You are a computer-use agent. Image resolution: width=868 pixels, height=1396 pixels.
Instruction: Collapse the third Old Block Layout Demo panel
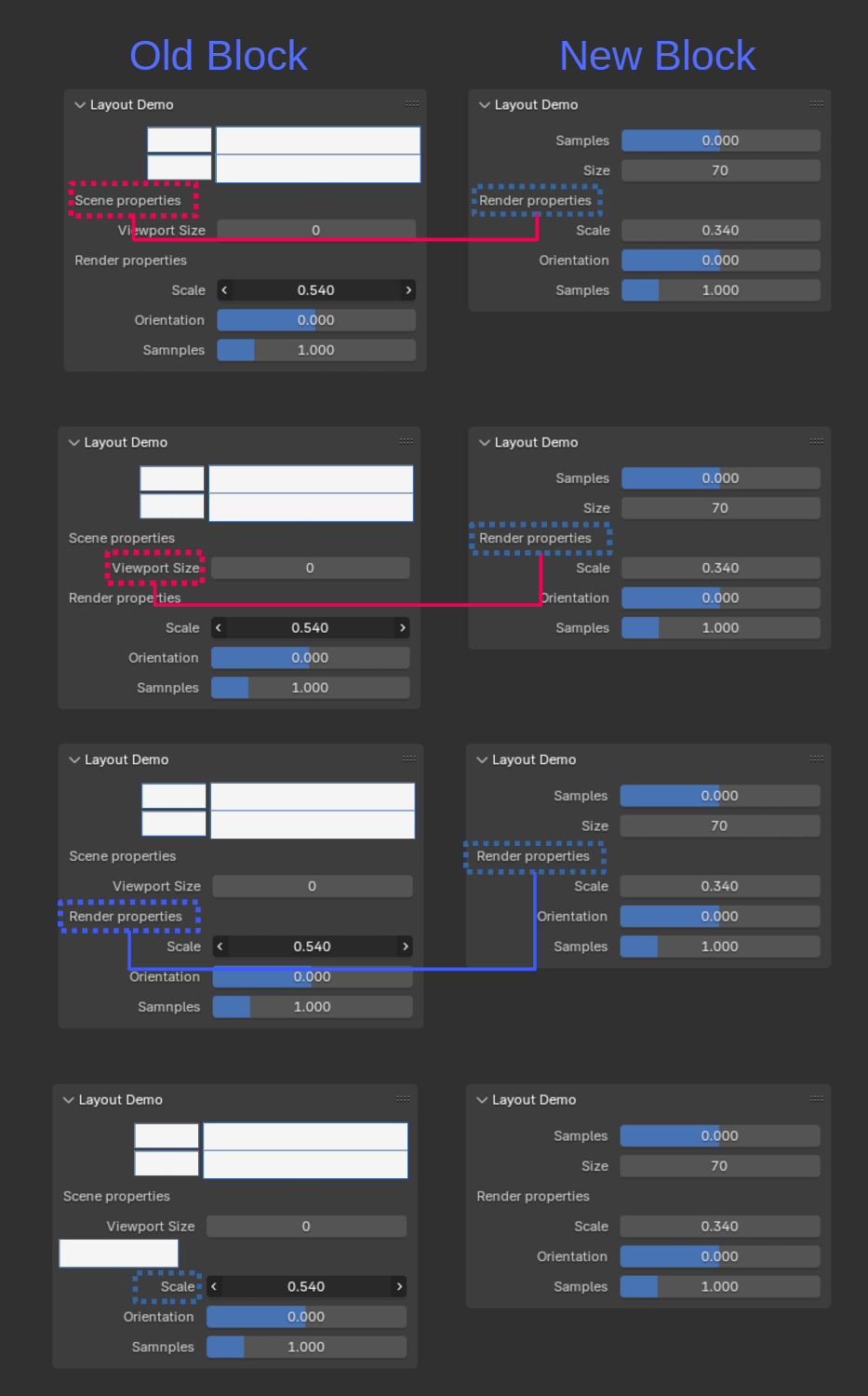[x=74, y=760]
